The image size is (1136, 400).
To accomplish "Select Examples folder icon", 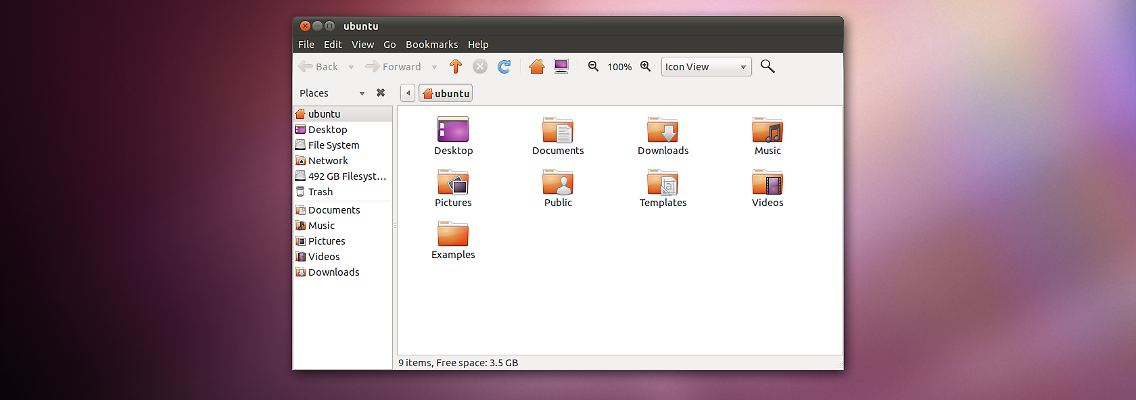I will tap(453, 234).
